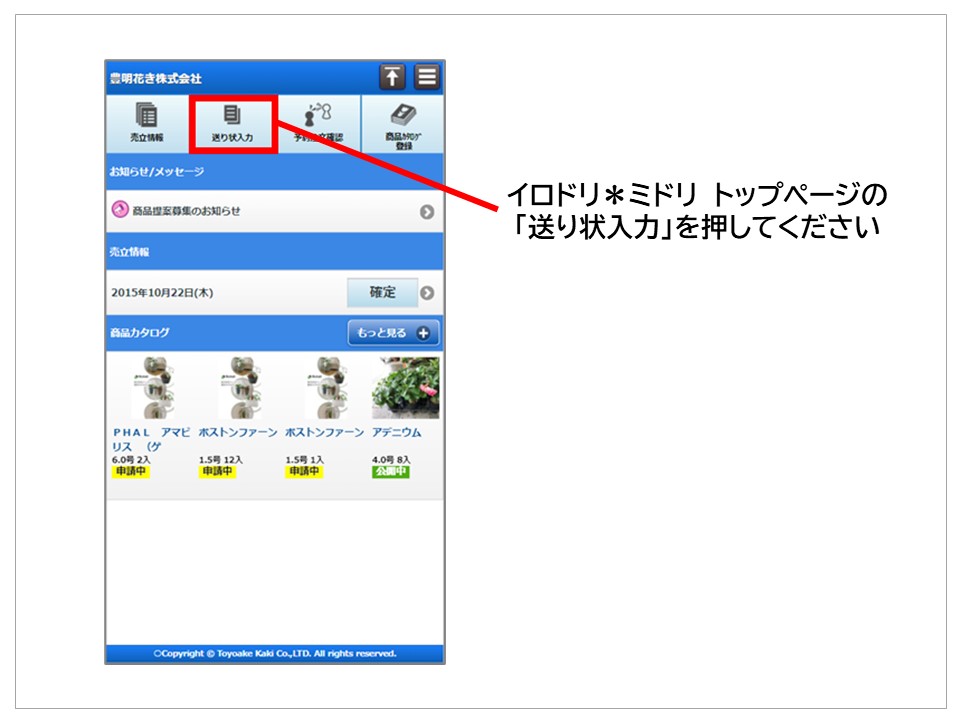The height and width of the screenshot is (720, 960).
Task: Open the アデニウム product name link
Action: click(x=396, y=432)
